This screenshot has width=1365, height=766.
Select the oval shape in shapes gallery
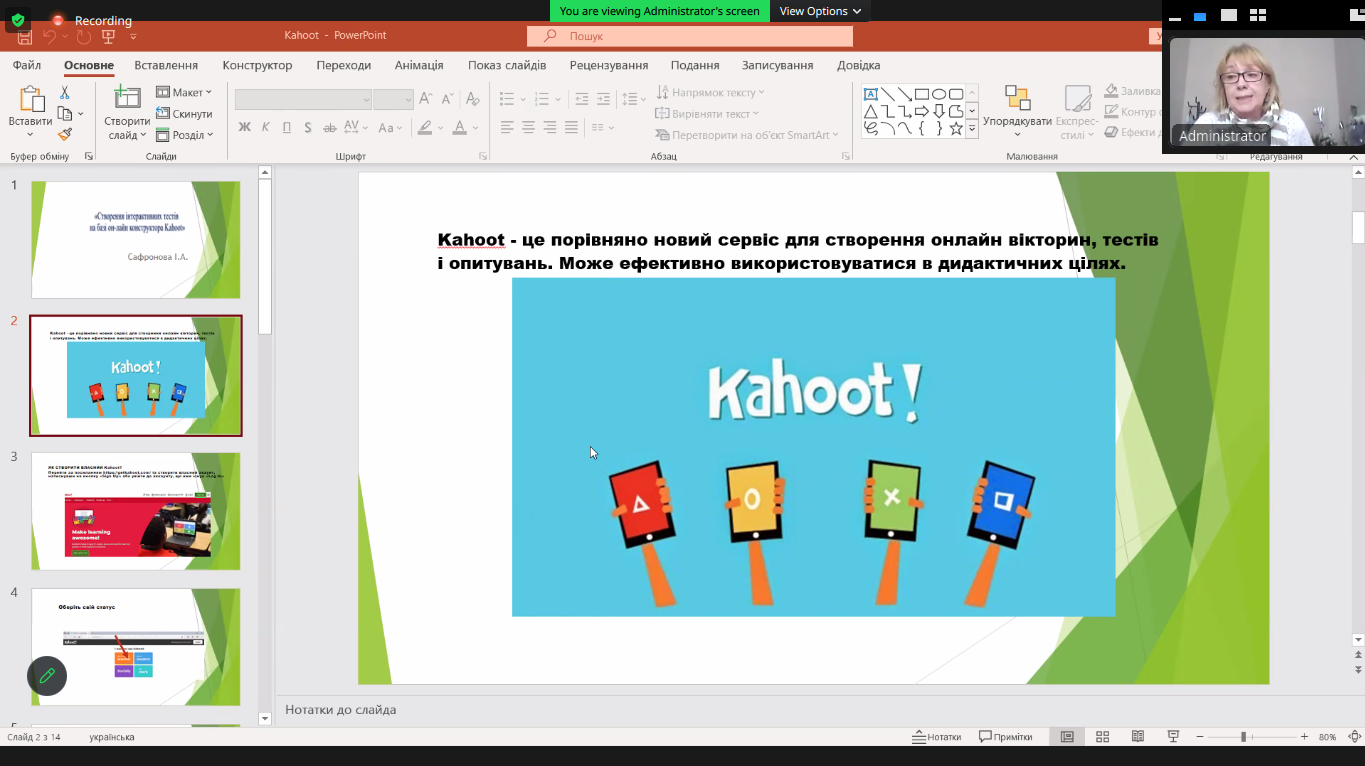[939, 94]
